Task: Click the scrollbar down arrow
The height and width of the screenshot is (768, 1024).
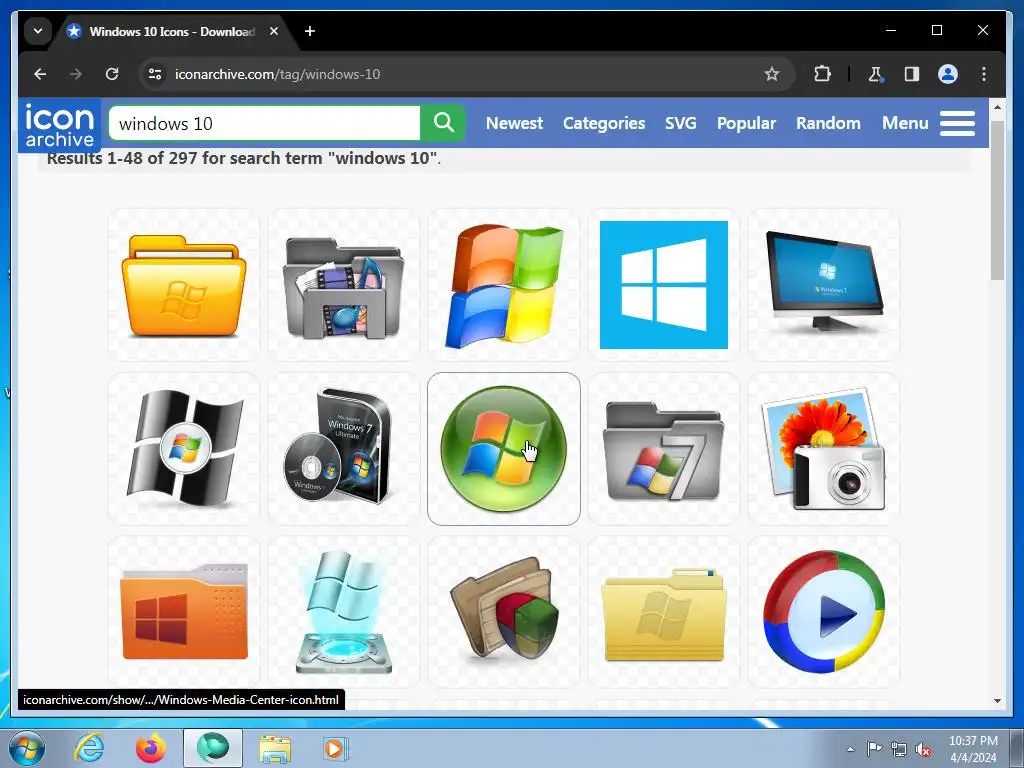Action: [x=997, y=701]
